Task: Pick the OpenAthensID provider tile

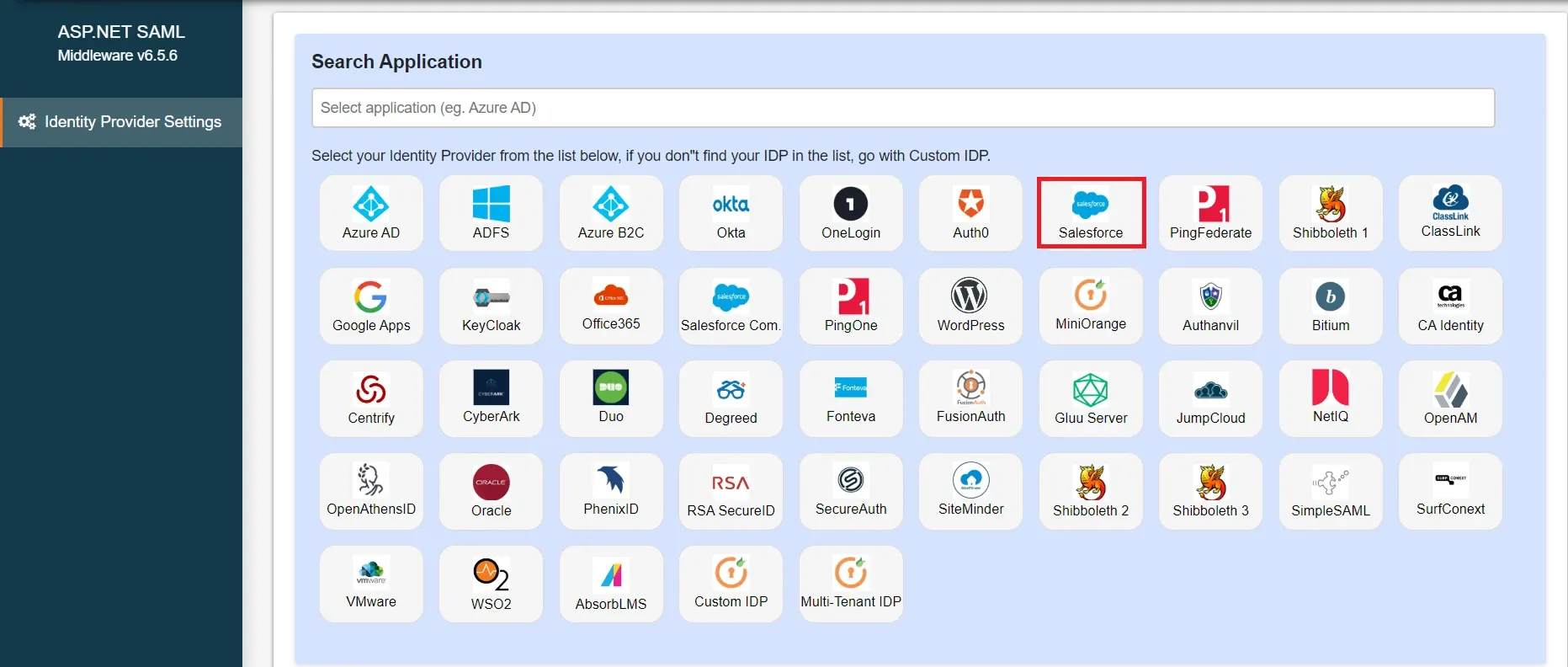Action: (x=371, y=491)
